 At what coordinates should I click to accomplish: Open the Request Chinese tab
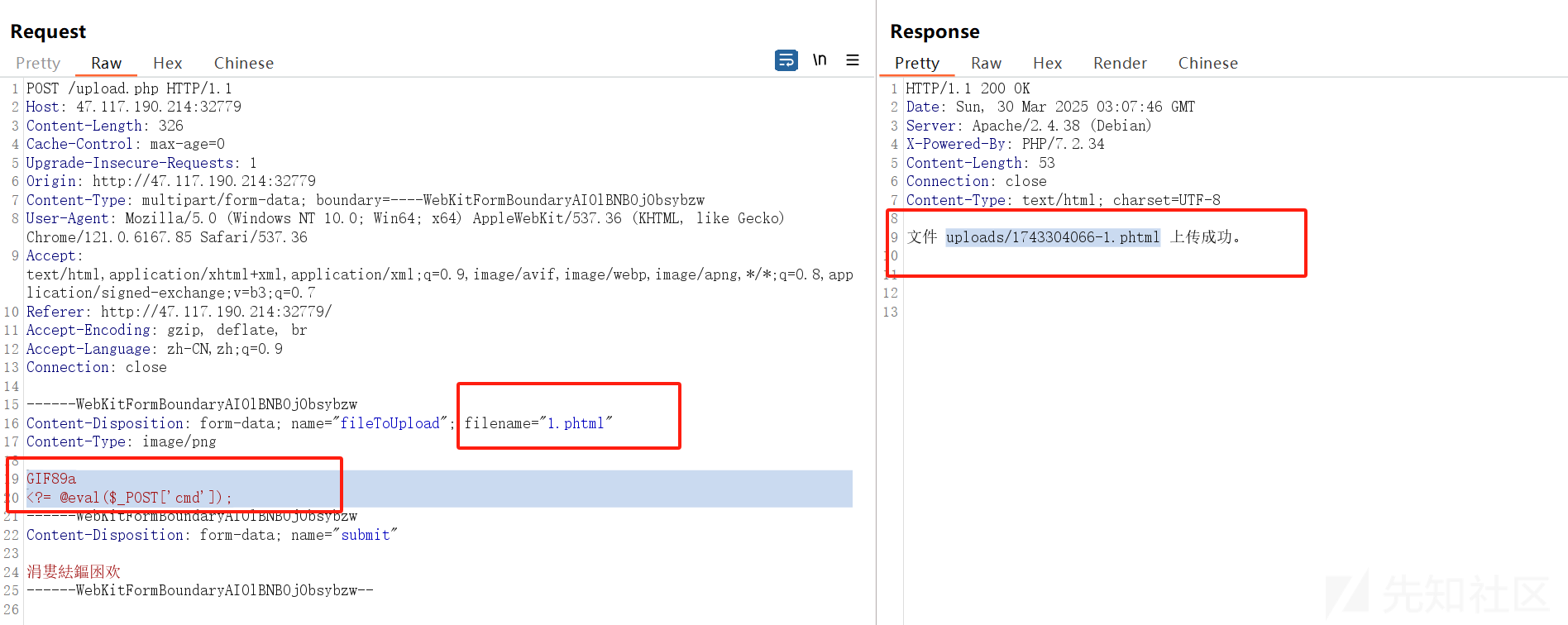[x=244, y=63]
